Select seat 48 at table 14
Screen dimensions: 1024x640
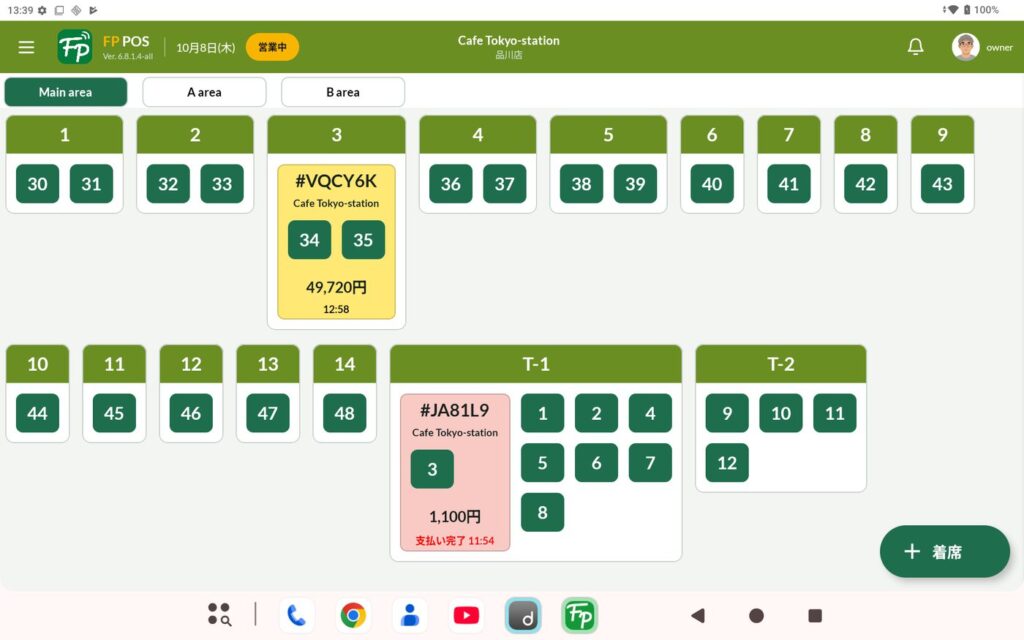click(x=345, y=413)
